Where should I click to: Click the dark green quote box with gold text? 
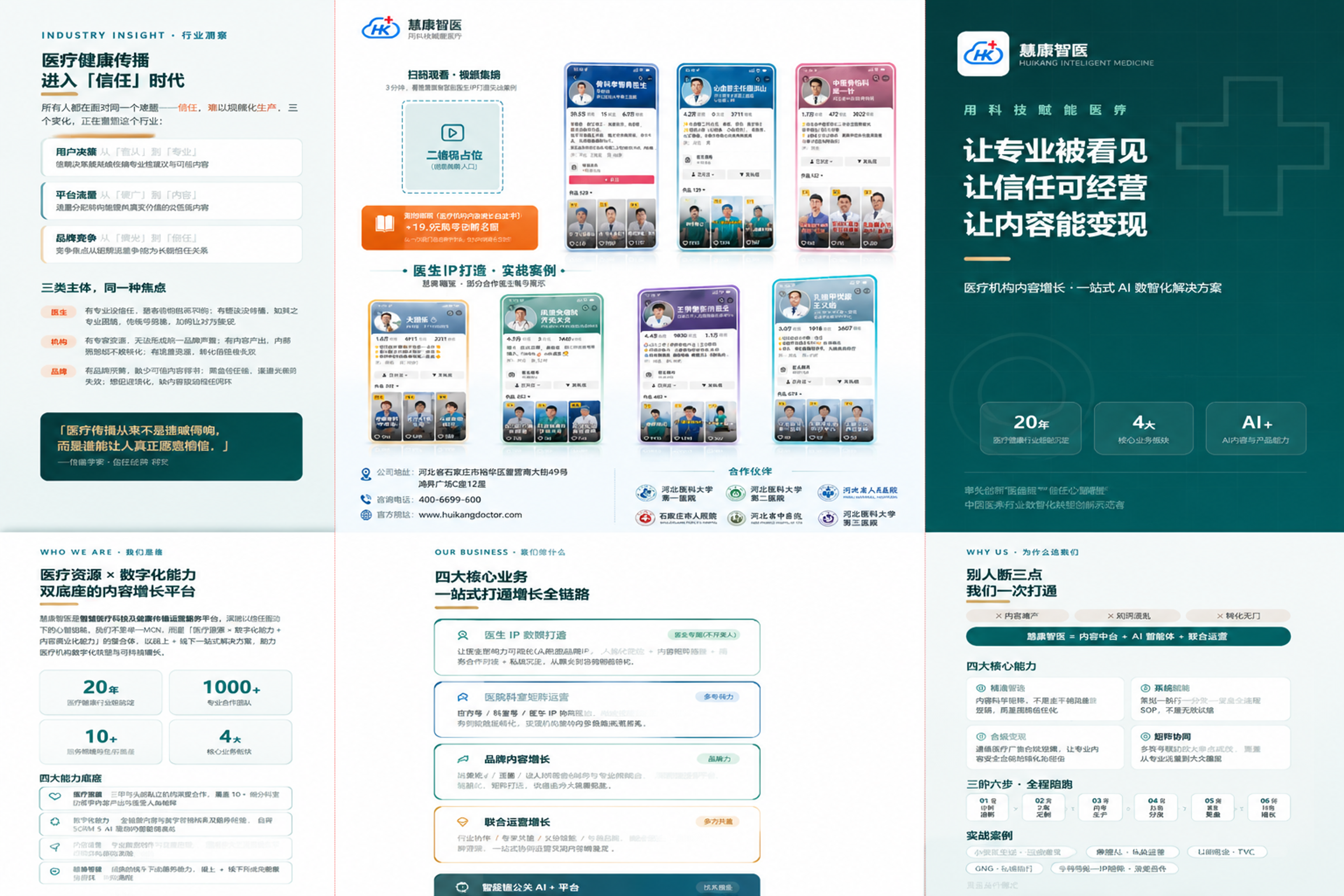[x=171, y=447]
